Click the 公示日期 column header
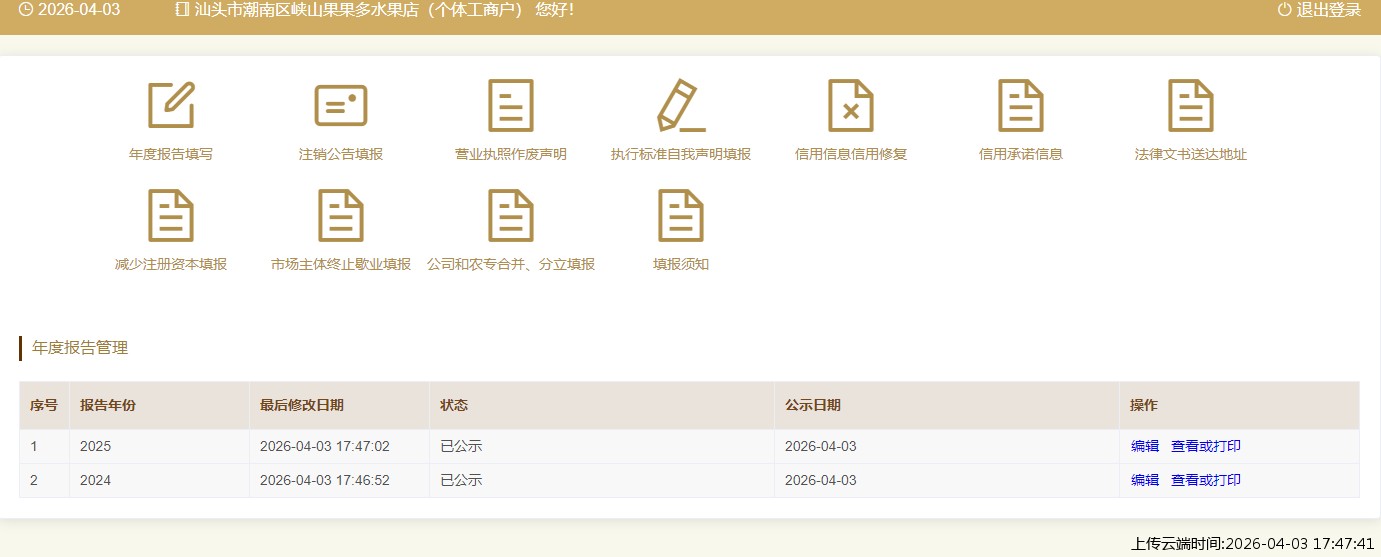Image resolution: width=1381 pixels, height=557 pixels. point(813,405)
